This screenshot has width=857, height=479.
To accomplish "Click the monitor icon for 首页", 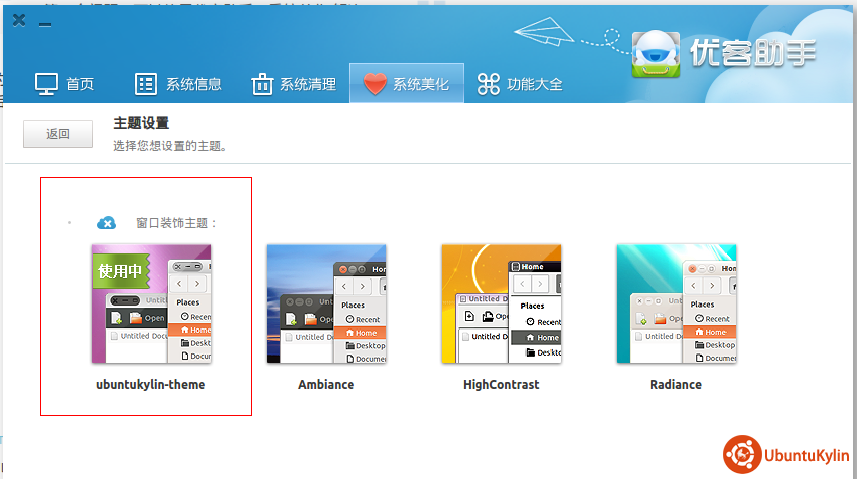I will coord(46,84).
